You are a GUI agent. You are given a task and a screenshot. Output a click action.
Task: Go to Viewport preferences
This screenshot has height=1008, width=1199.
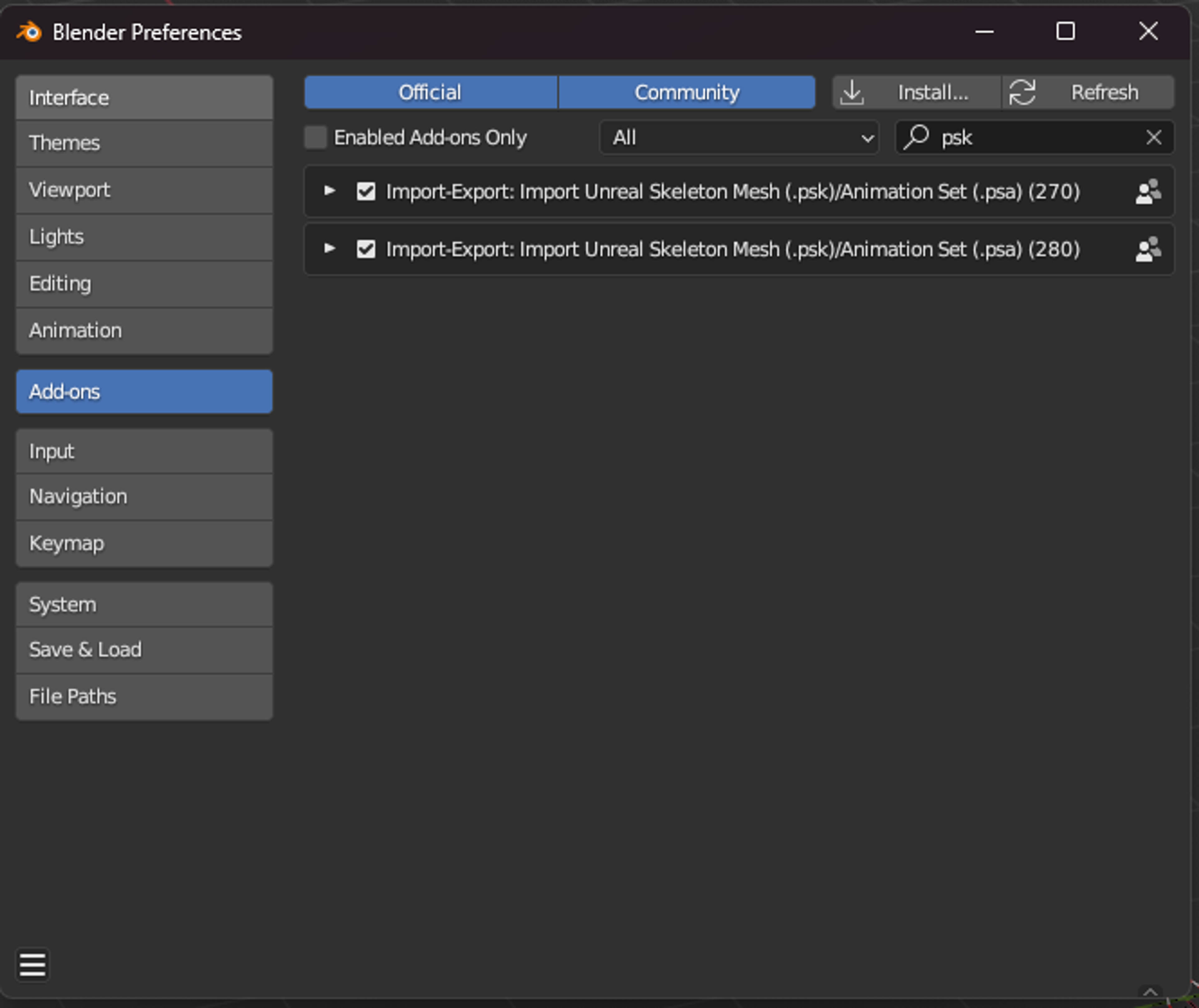(144, 190)
